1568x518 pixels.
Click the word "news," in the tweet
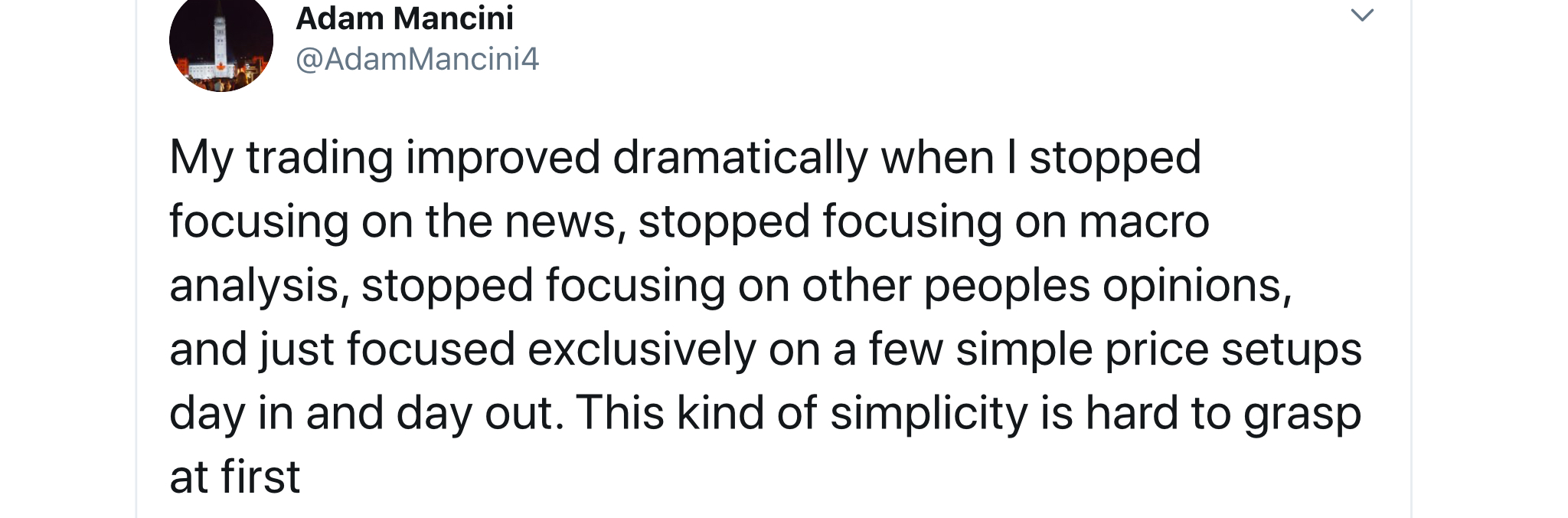(x=565, y=221)
